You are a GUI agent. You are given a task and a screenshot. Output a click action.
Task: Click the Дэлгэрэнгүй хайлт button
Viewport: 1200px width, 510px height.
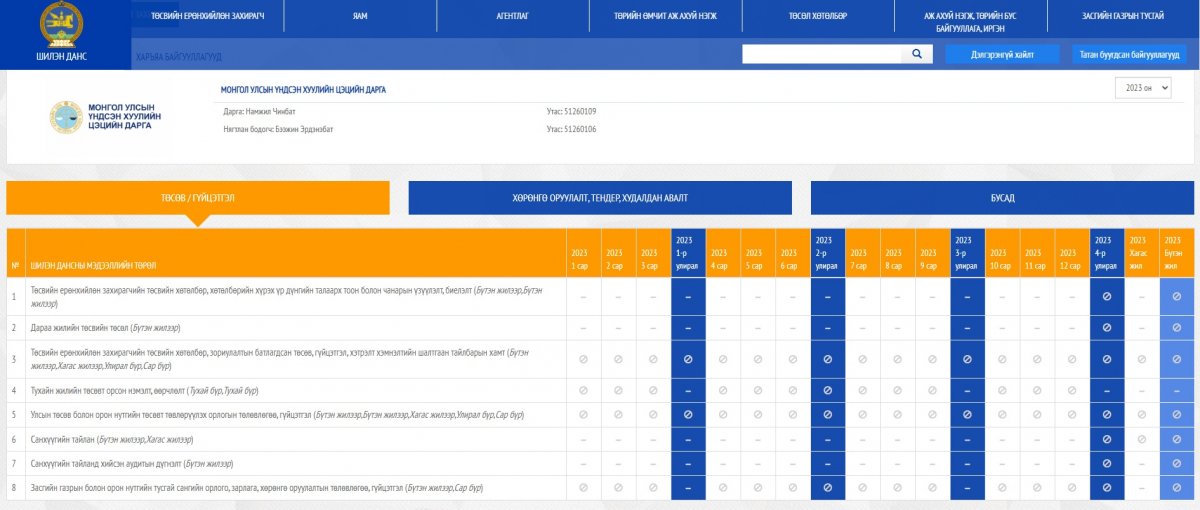[x=1002, y=55]
